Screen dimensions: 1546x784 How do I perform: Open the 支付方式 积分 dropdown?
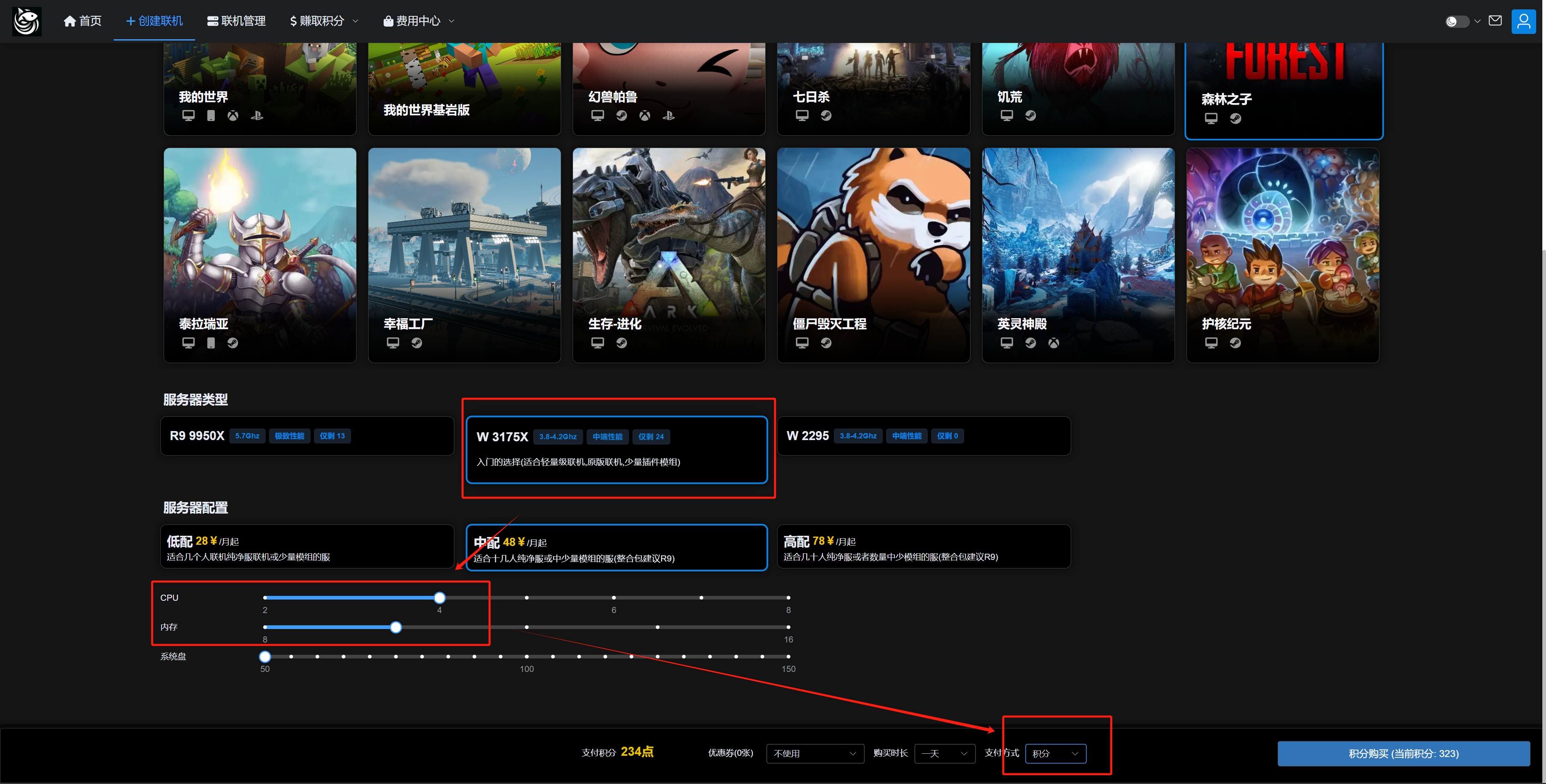(1055, 753)
